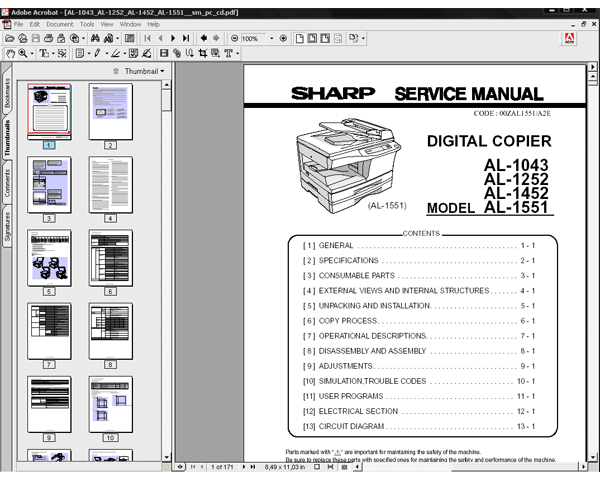This screenshot has width=600, height=480.
Task: Click the thumbnail pane scroll-down arrow
Action: [x=166, y=457]
